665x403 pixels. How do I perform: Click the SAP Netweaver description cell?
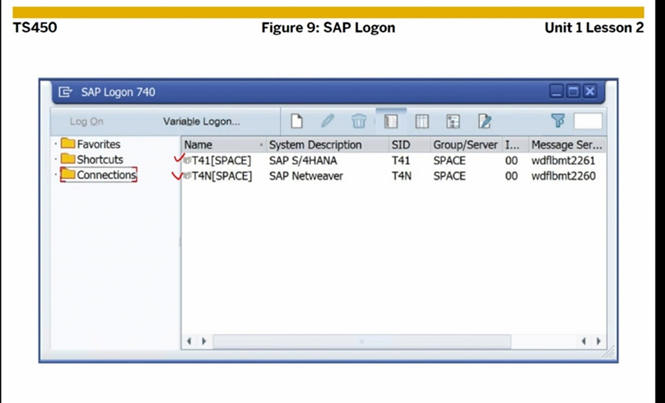[x=306, y=176]
